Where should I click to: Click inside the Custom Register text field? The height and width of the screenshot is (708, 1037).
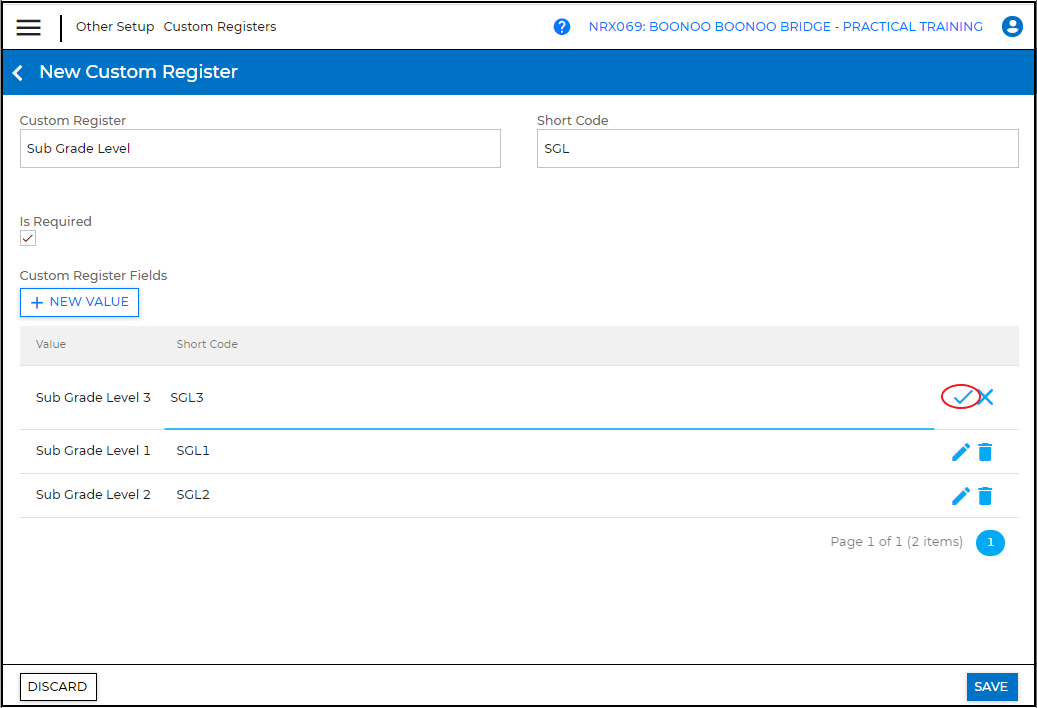260,148
